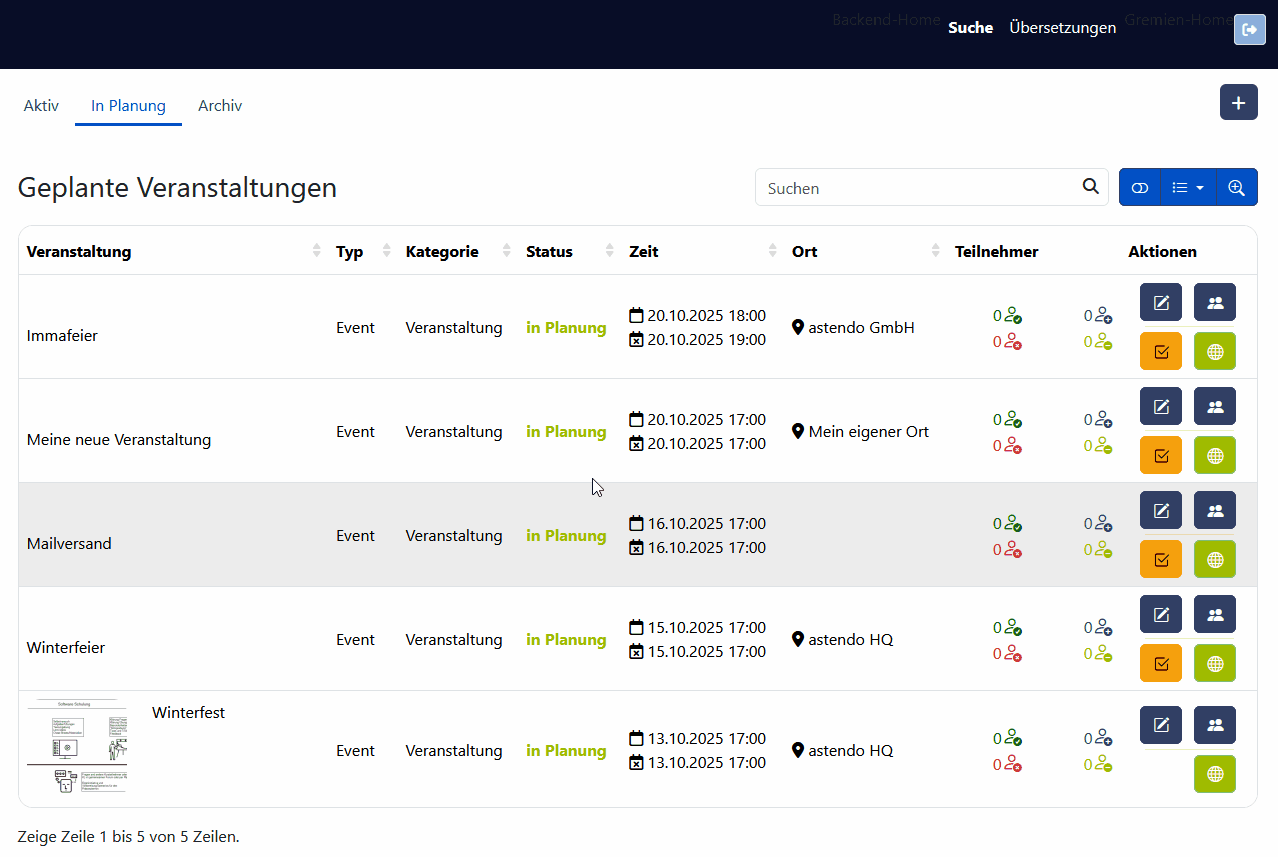Sort table by Status column

pyautogui.click(x=610, y=252)
